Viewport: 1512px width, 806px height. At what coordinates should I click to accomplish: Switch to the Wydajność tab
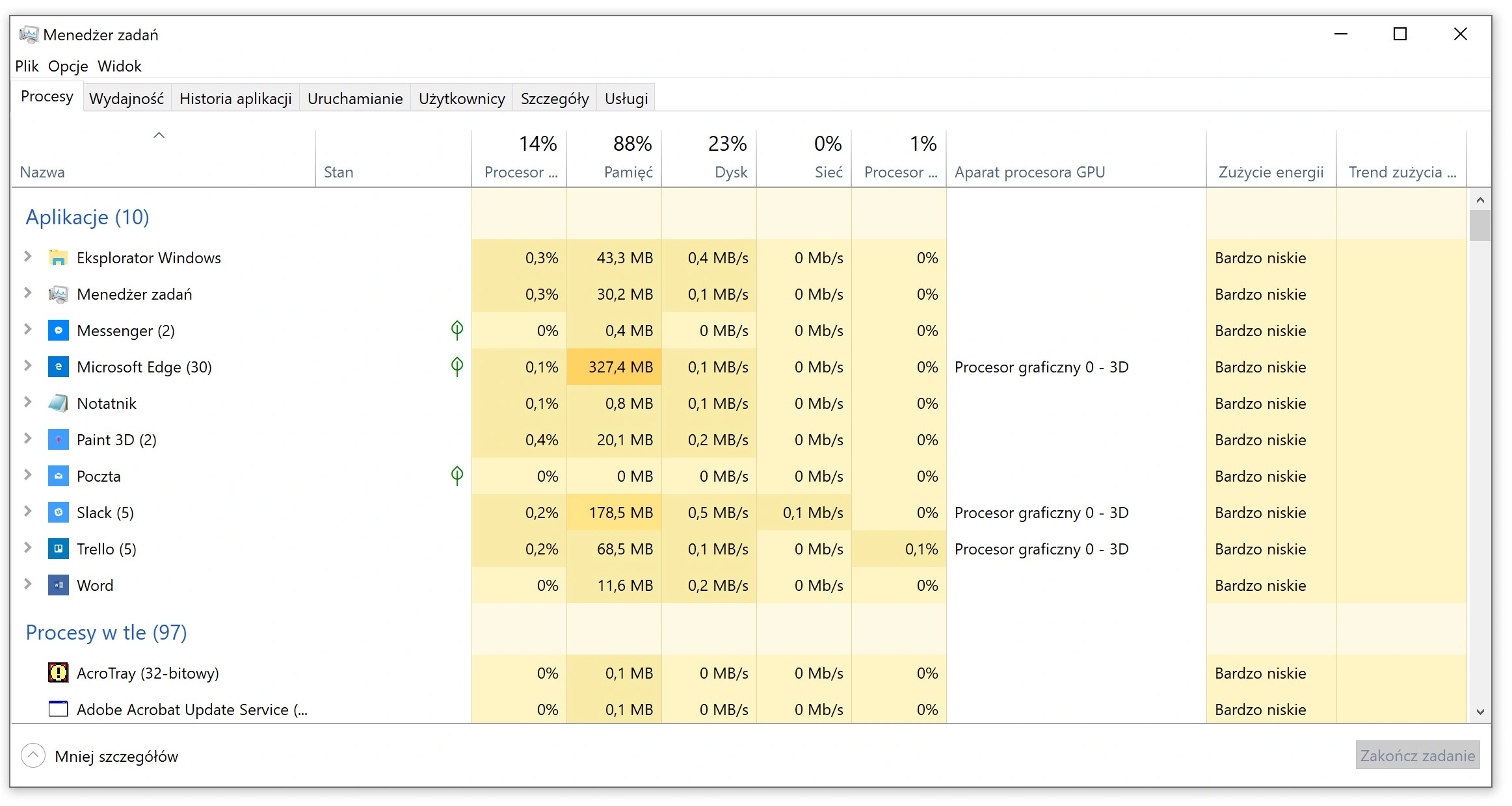[x=127, y=98]
